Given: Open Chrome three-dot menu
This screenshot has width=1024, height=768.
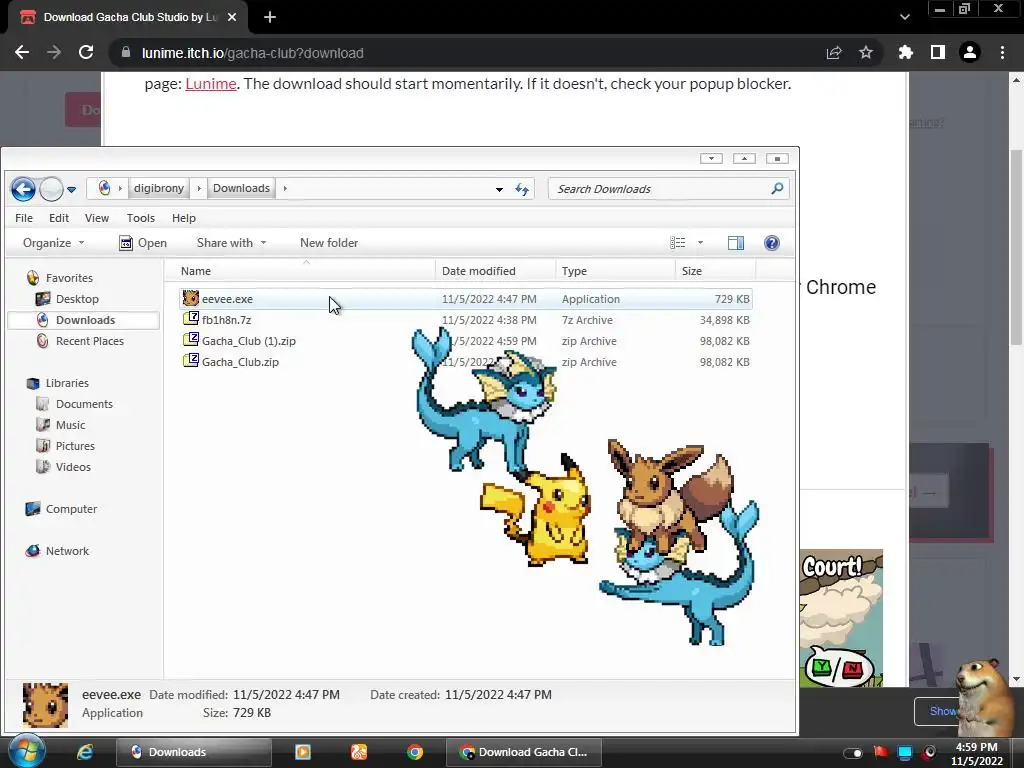Looking at the screenshot, I should pos(1002,53).
